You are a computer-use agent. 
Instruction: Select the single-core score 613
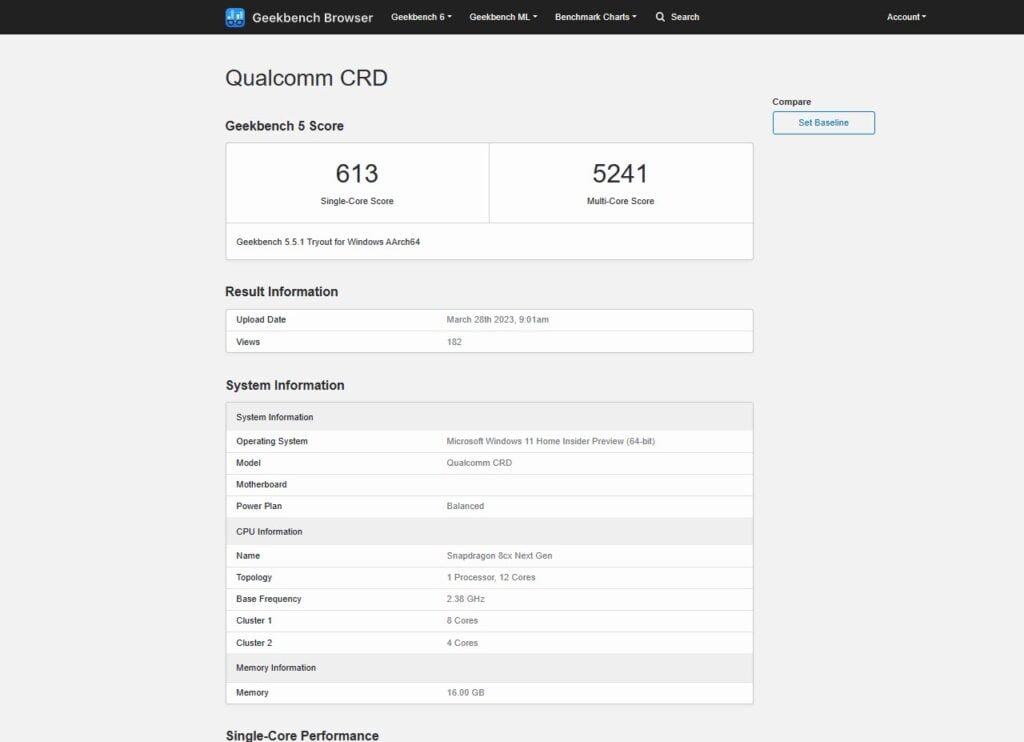[357, 174]
